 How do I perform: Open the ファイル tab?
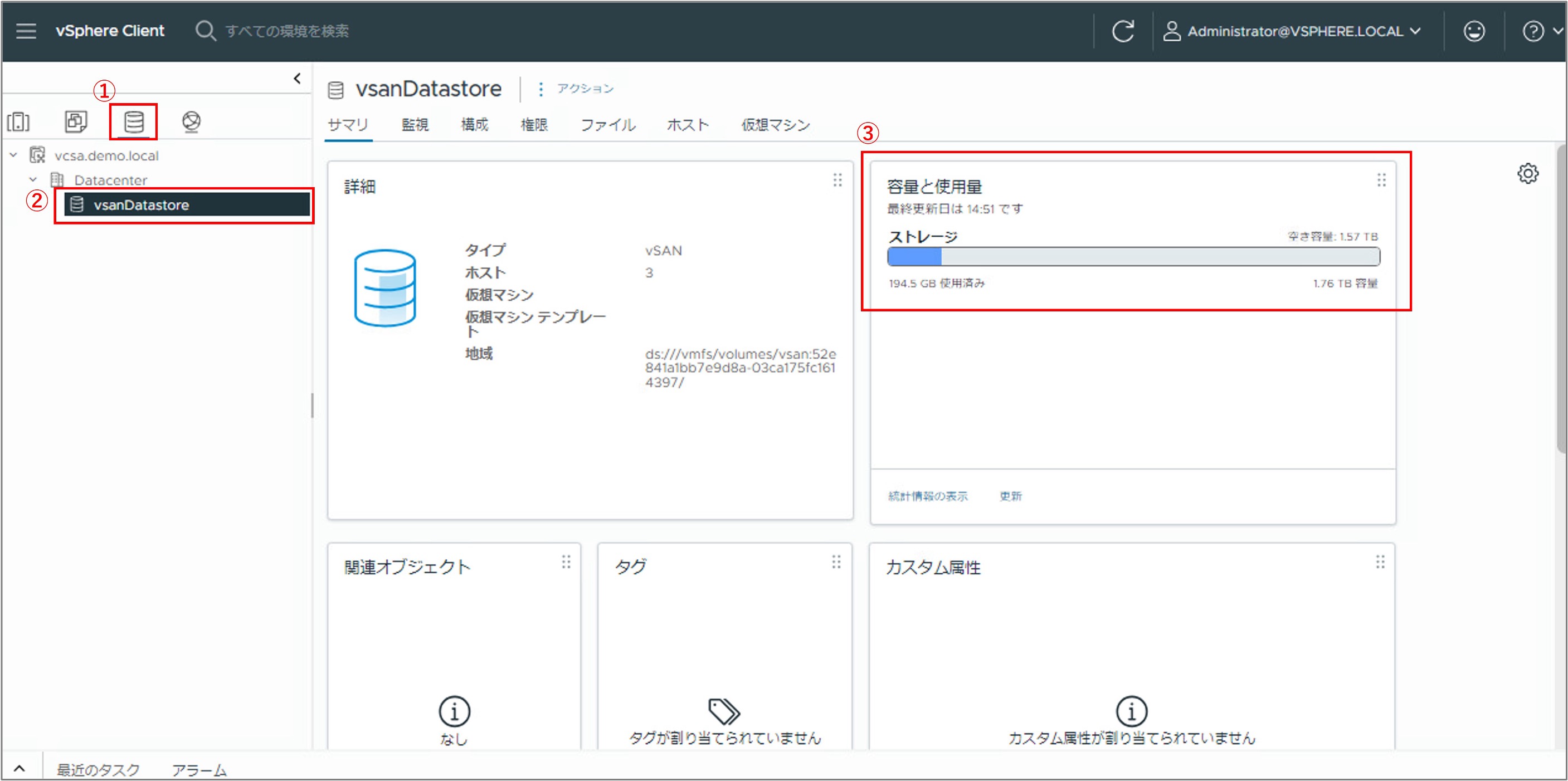[607, 125]
